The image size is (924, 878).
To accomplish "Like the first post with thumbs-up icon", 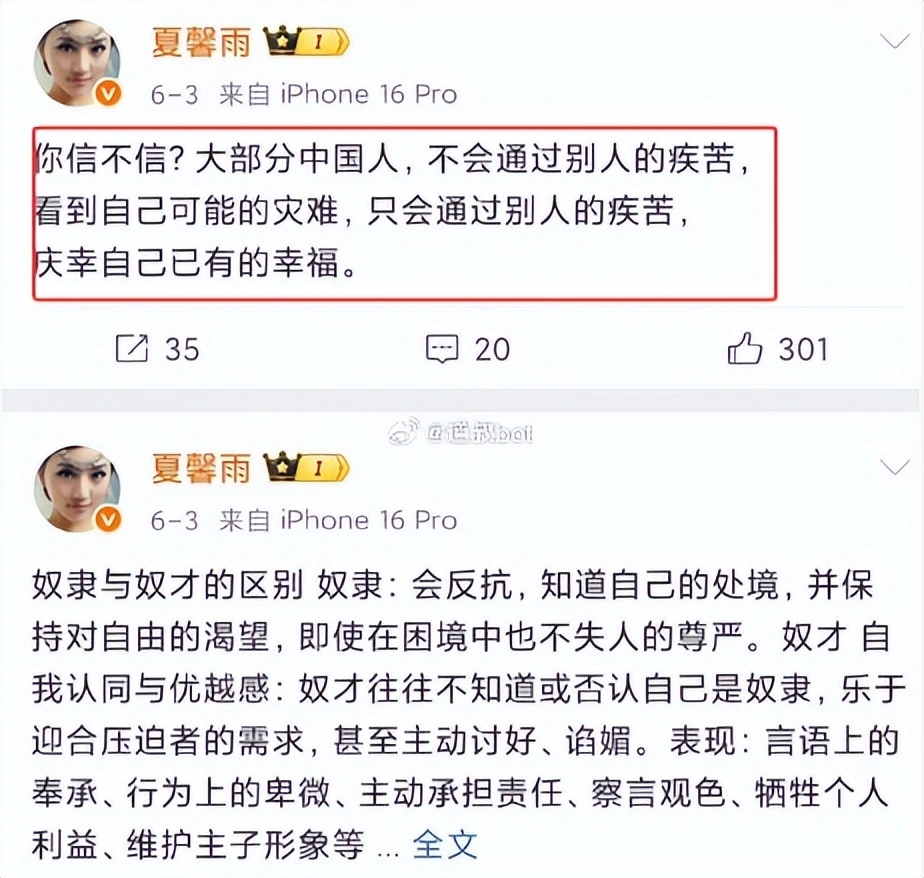I will click(745, 348).
